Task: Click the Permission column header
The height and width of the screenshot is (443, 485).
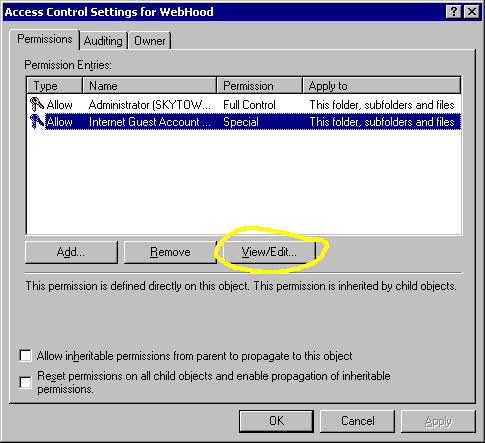Action: point(260,86)
